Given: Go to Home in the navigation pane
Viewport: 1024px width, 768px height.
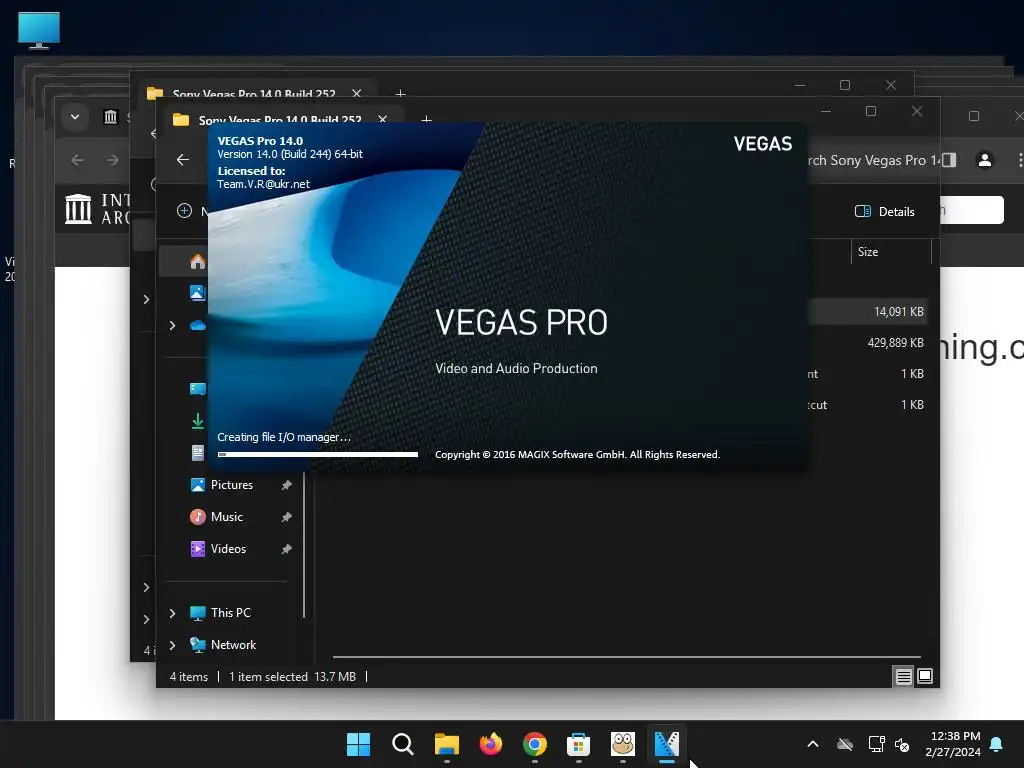Looking at the screenshot, I should 197,262.
